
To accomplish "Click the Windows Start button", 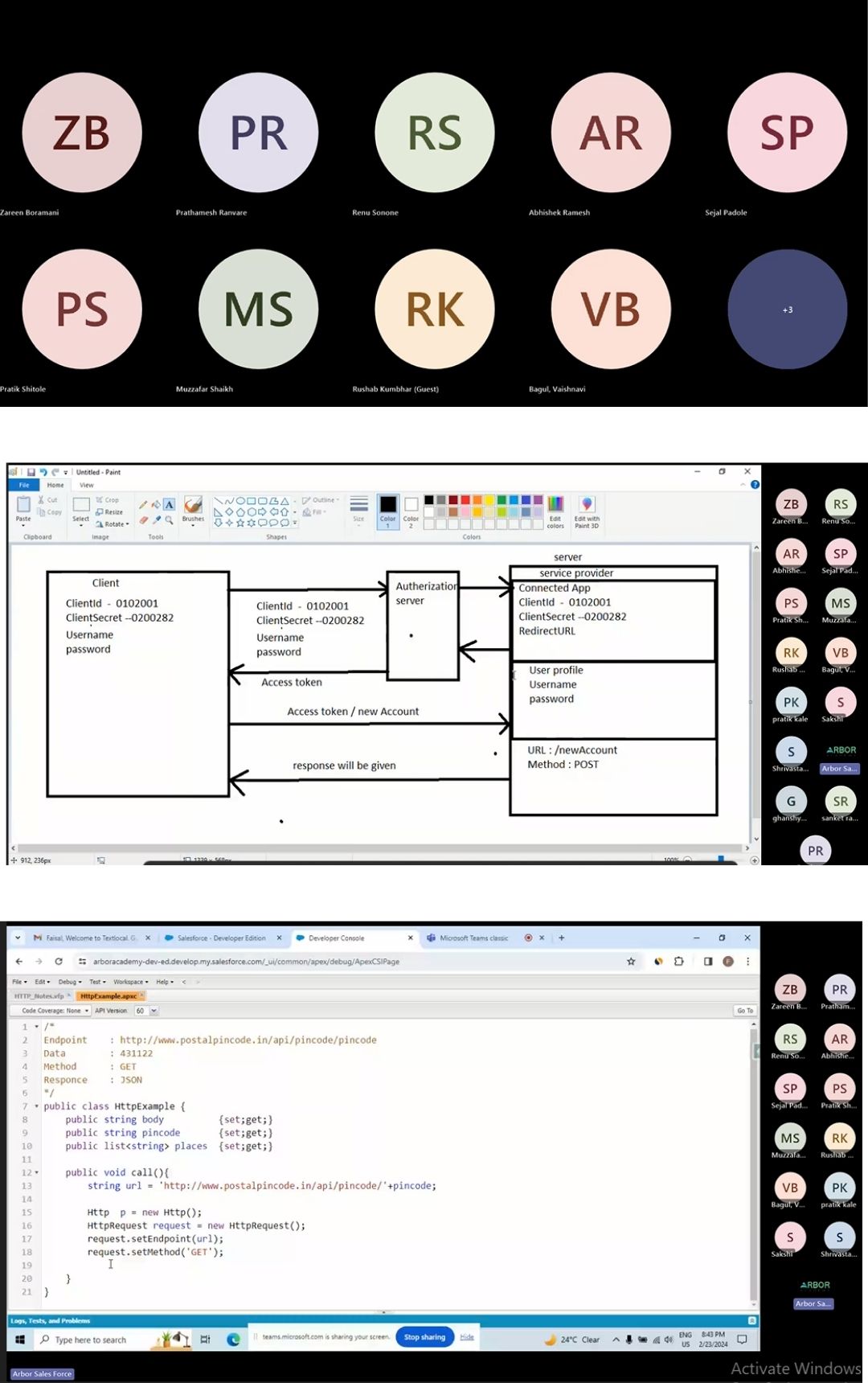I will 20,1340.
